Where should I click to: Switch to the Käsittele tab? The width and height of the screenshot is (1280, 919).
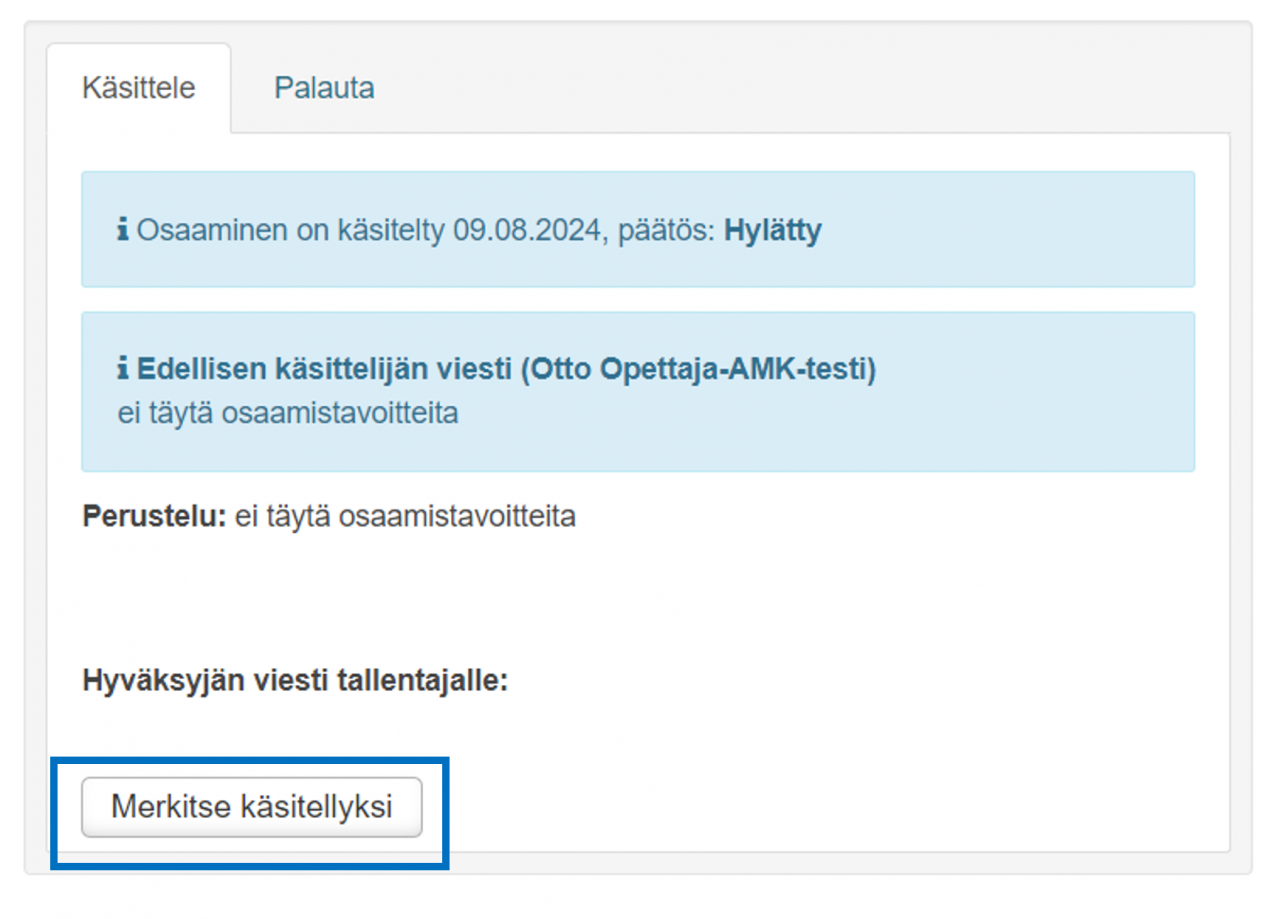[138, 88]
